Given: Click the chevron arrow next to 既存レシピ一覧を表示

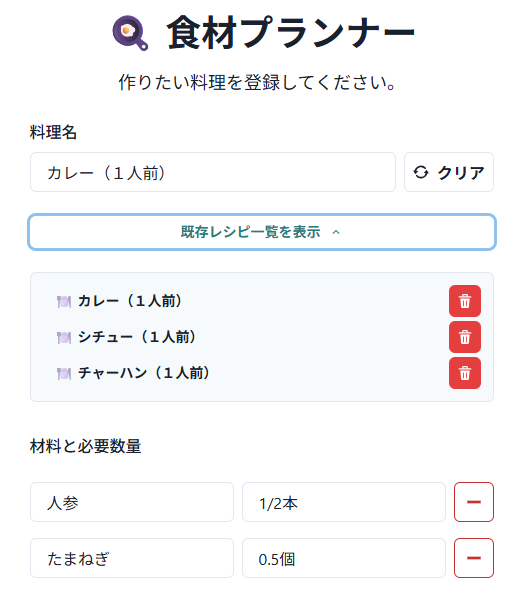Looking at the screenshot, I should coord(336,232).
